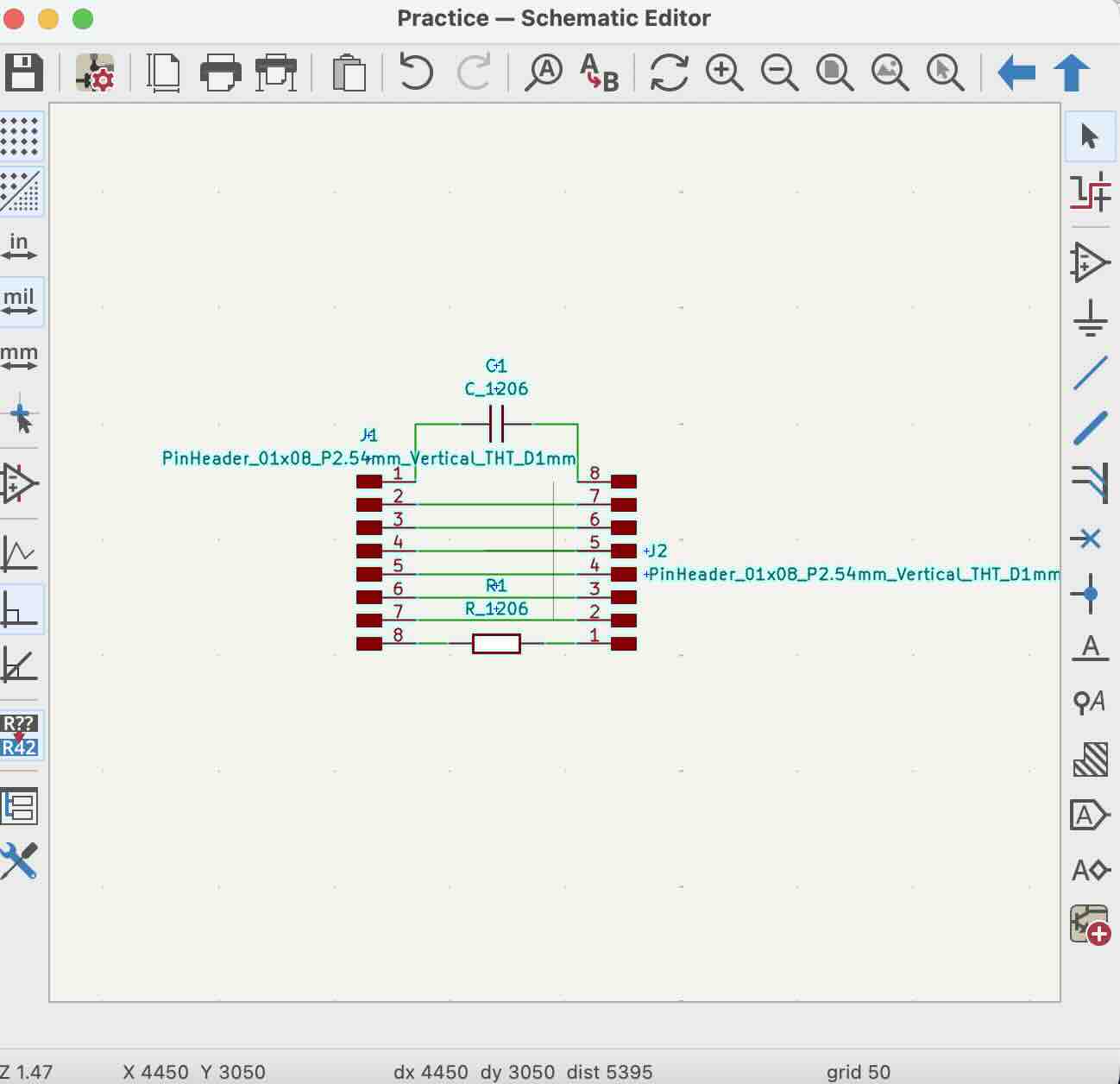Screen dimensions: 1120x1084
Task: Select the C1 capacitor symbol
Action: click(x=496, y=425)
